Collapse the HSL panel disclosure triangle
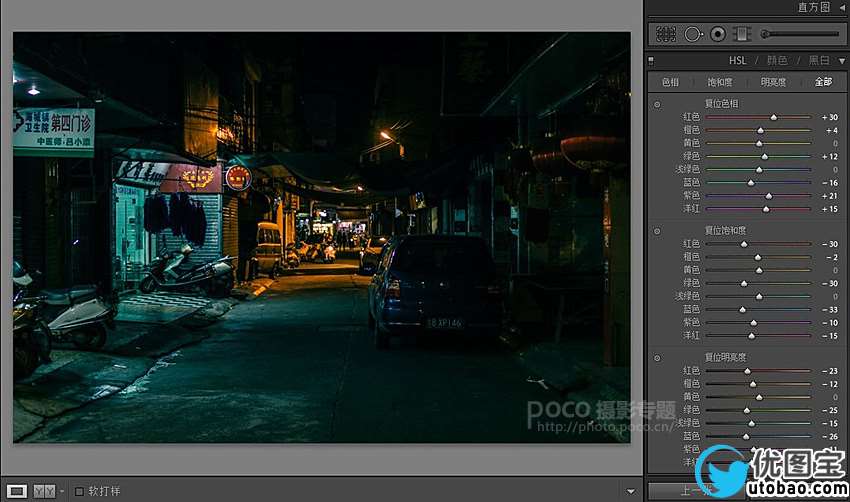 [842, 61]
